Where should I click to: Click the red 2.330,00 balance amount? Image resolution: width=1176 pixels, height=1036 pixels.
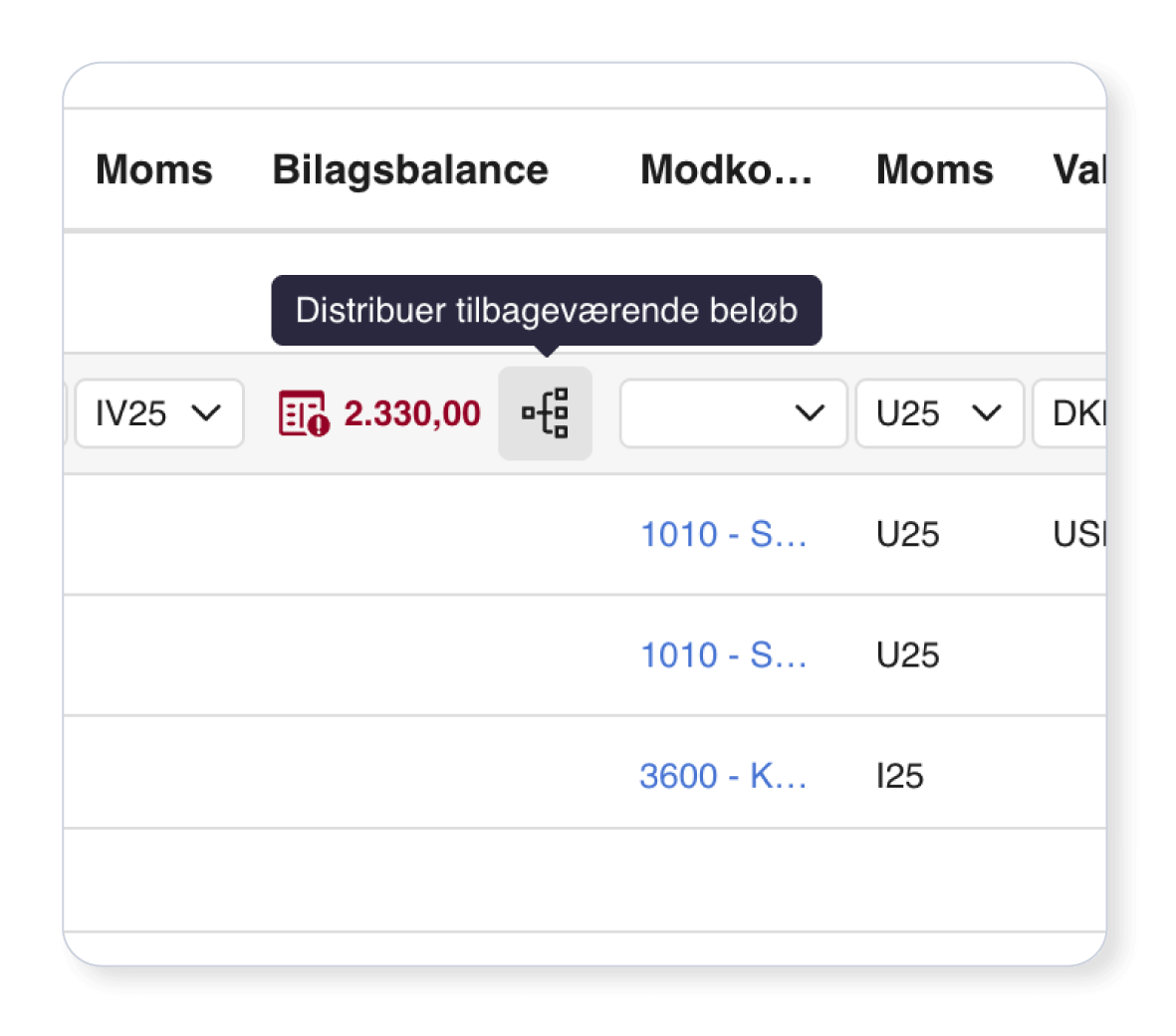[412, 413]
